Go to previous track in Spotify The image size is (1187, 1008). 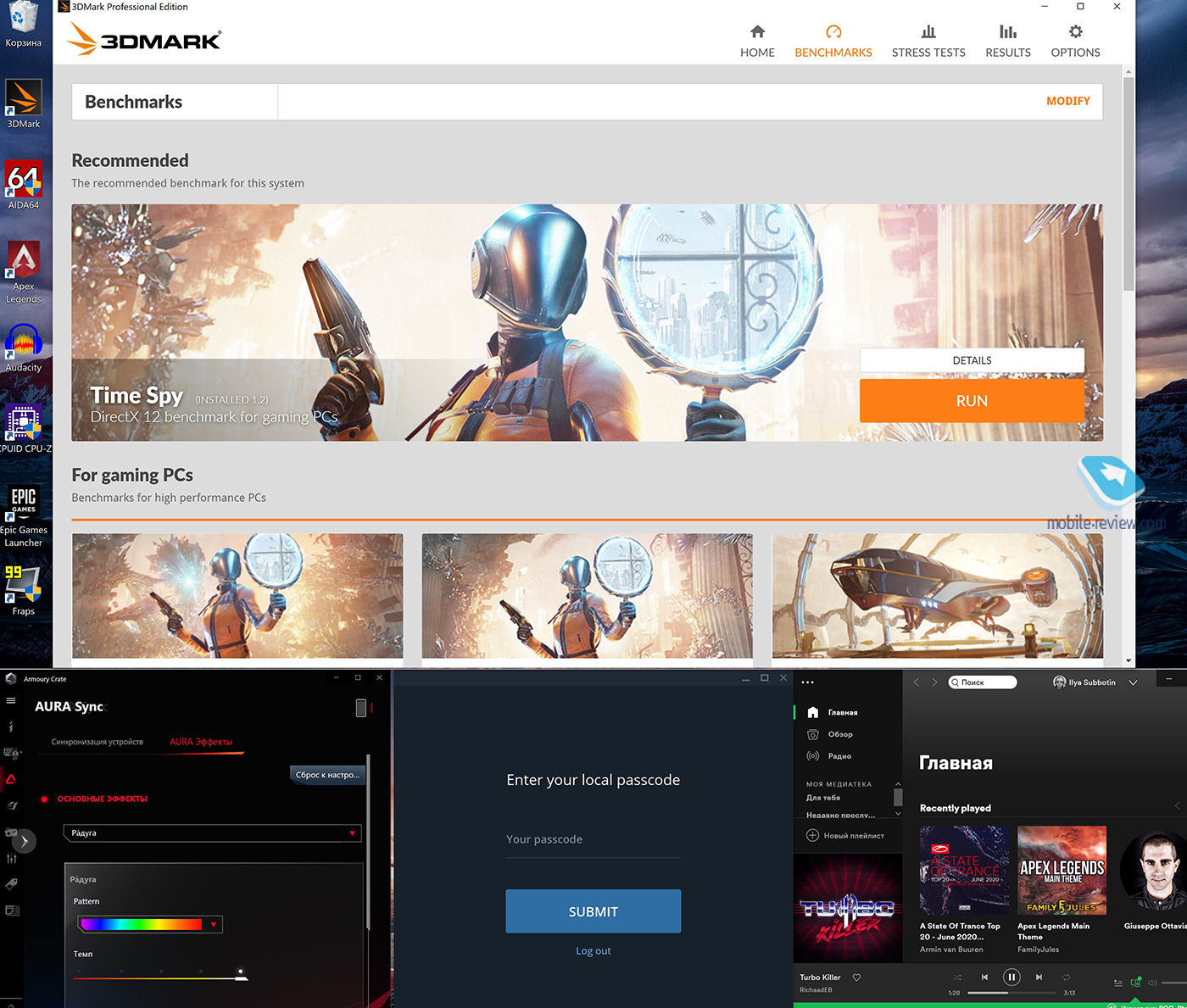984,977
